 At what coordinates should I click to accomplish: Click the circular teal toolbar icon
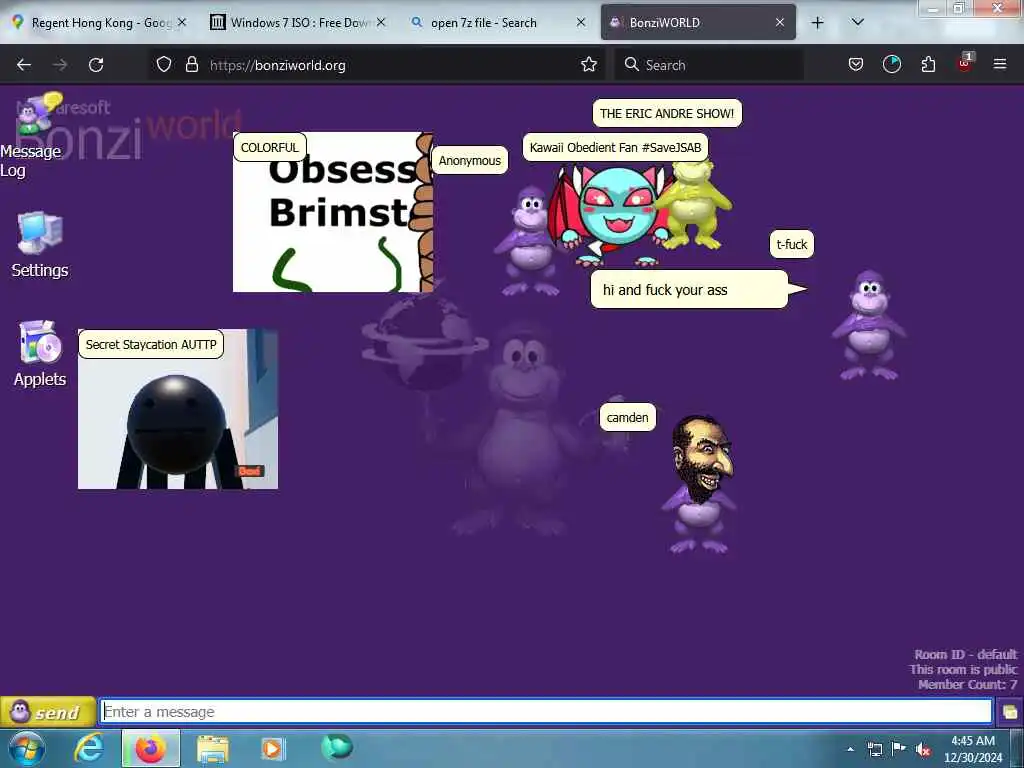(891, 65)
